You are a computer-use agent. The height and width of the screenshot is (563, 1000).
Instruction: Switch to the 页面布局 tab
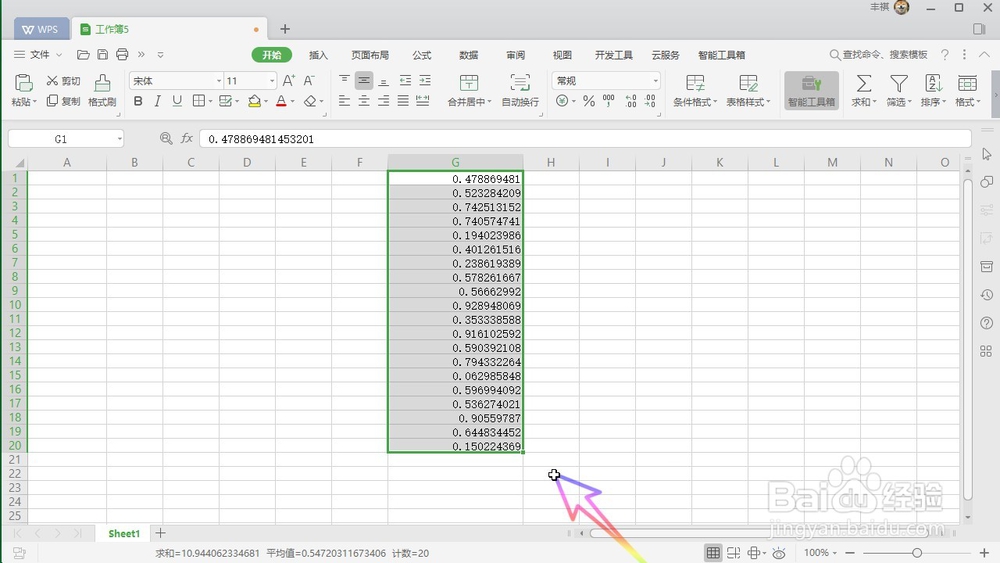[x=370, y=55]
